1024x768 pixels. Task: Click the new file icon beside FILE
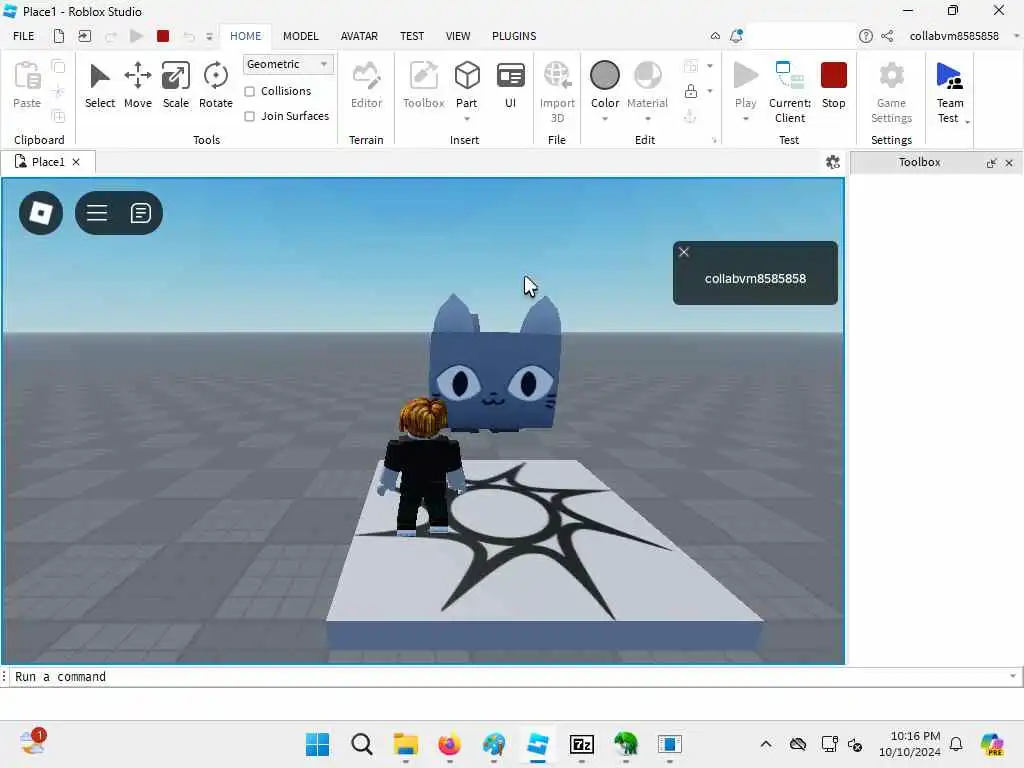pyautogui.click(x=59, y=36)
